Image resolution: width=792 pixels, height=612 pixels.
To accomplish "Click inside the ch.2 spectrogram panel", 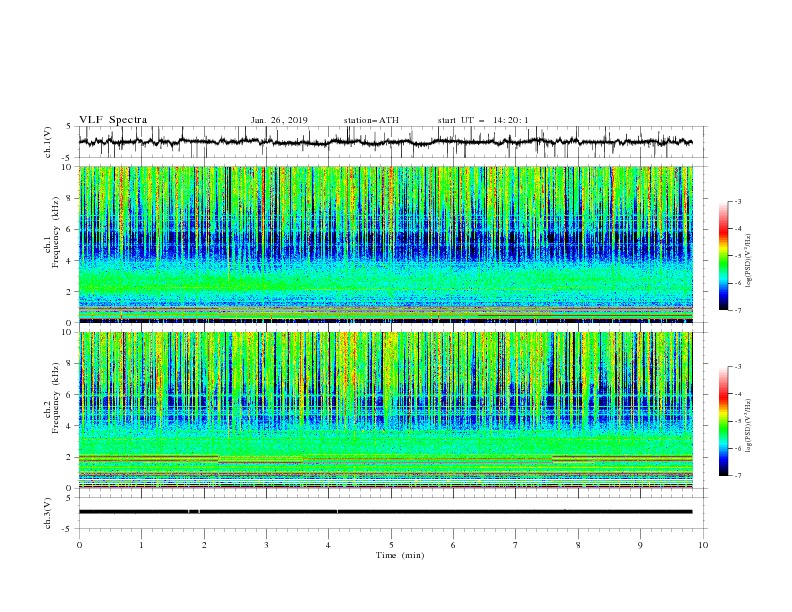I will click(x=386, y=410).
